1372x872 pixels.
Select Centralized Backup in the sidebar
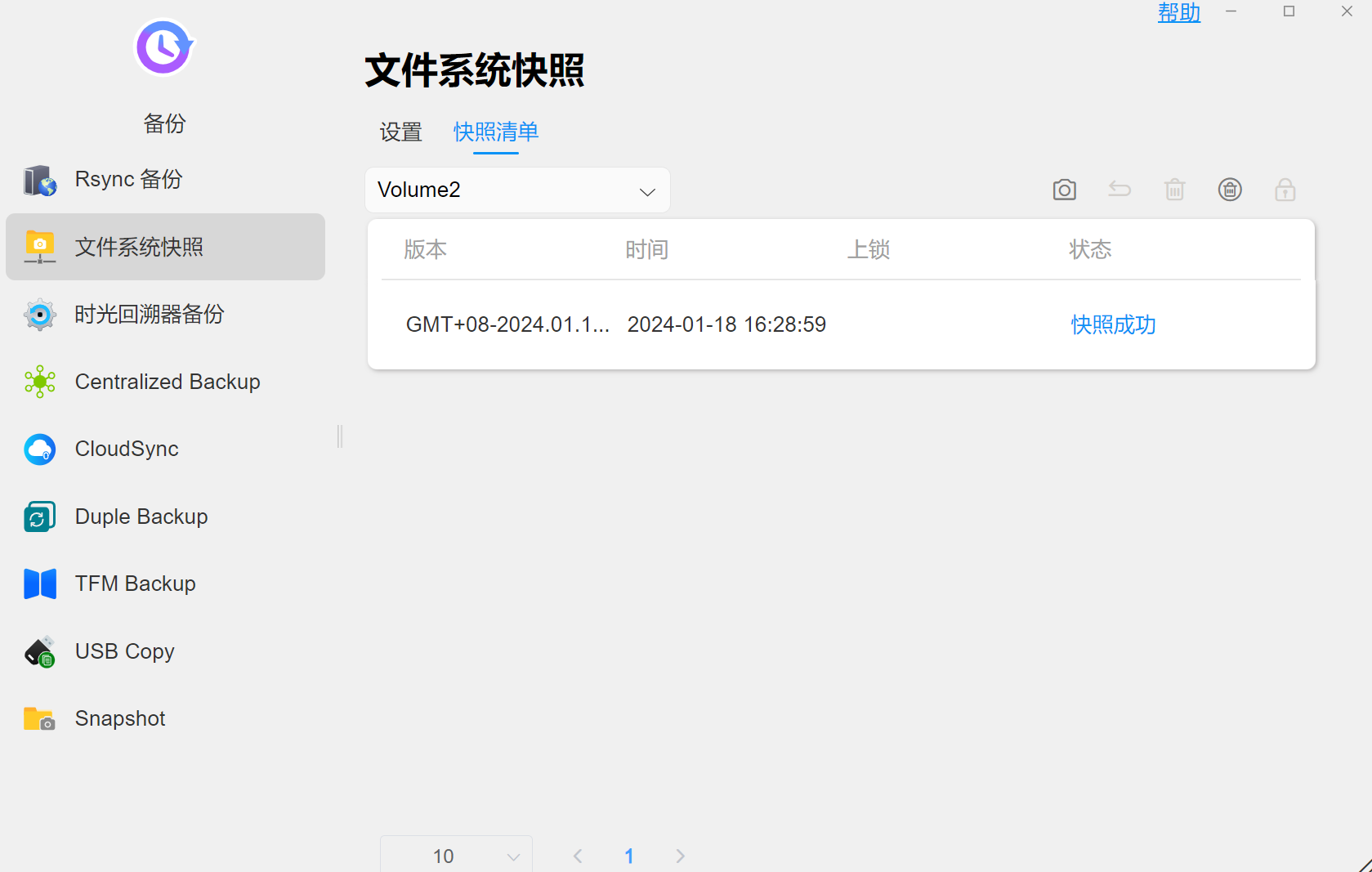pyautogui.click(x=167, y=382)
